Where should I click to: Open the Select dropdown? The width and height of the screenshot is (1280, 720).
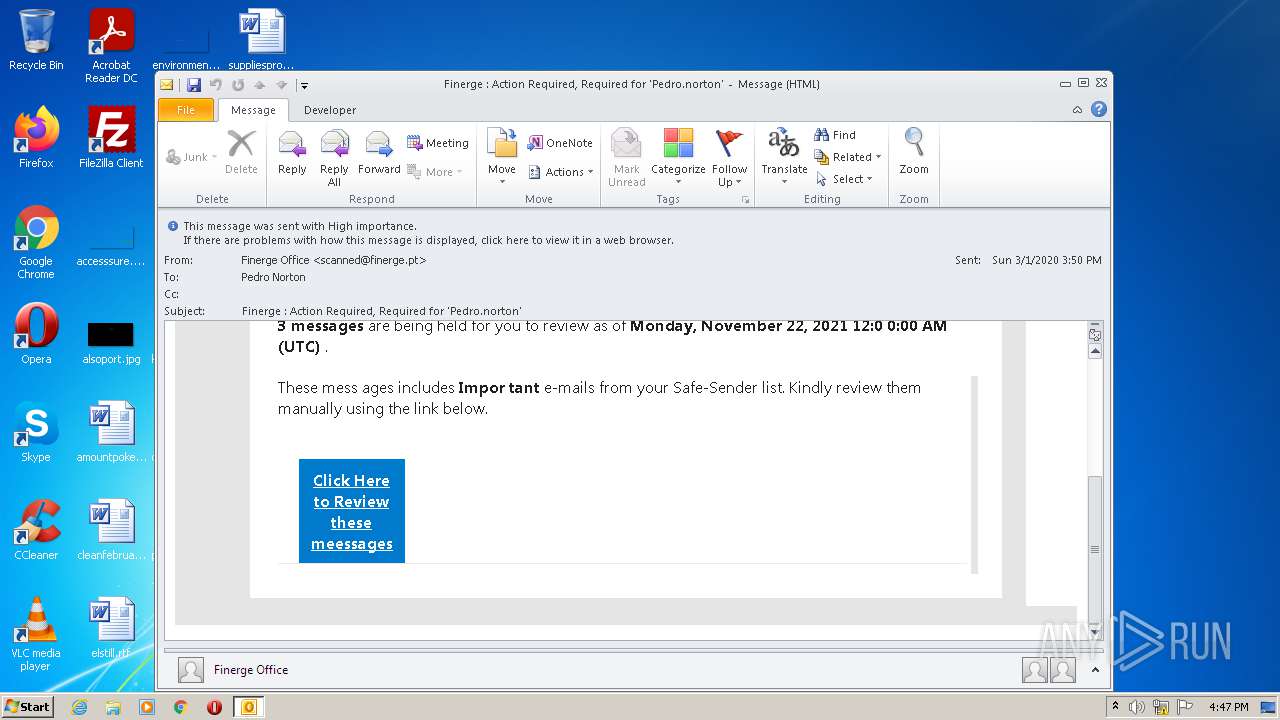pyautogui.click(x=845, y=179)
